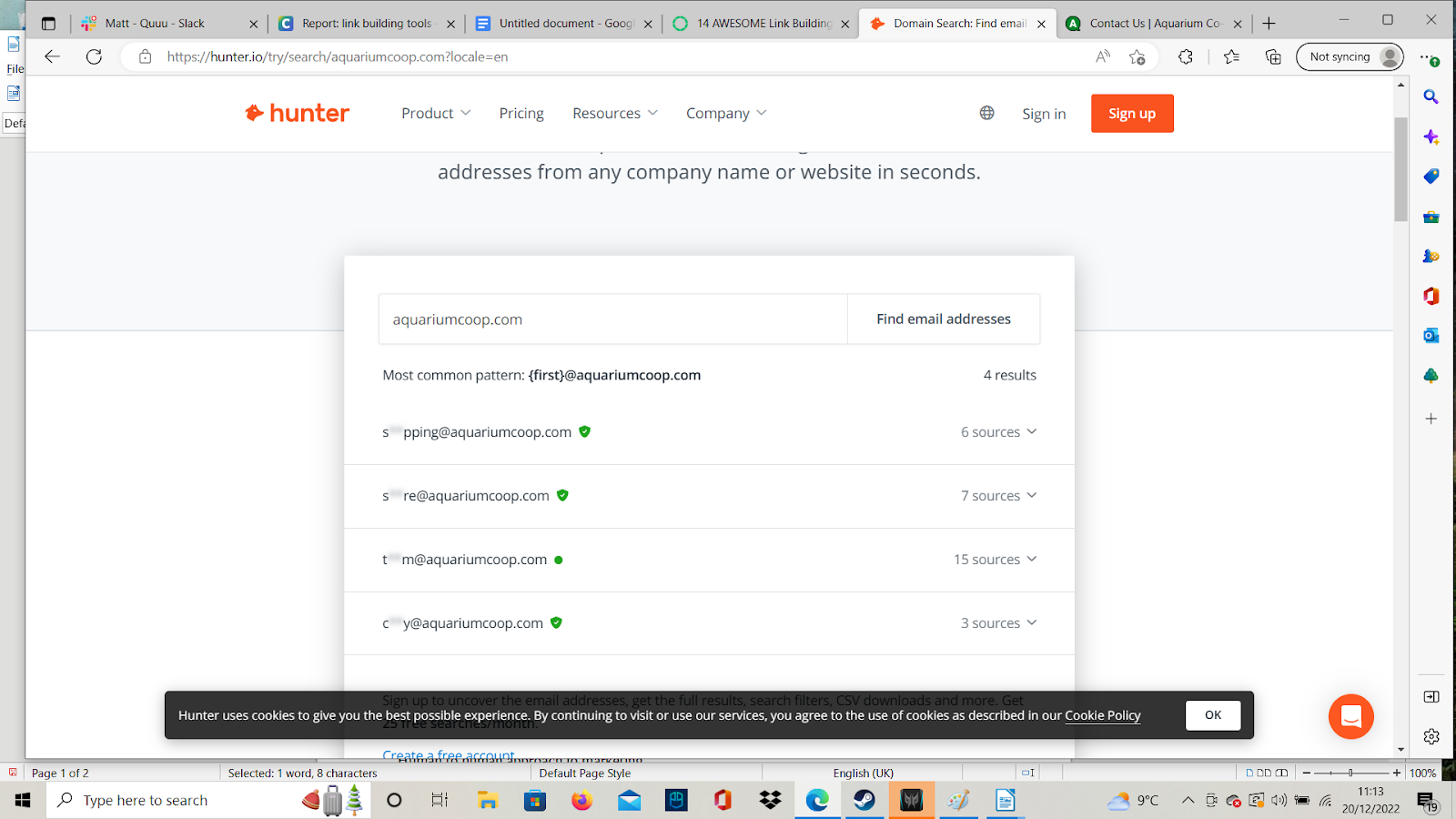
Task: Open the Pricing page
Action: (521, 113)
